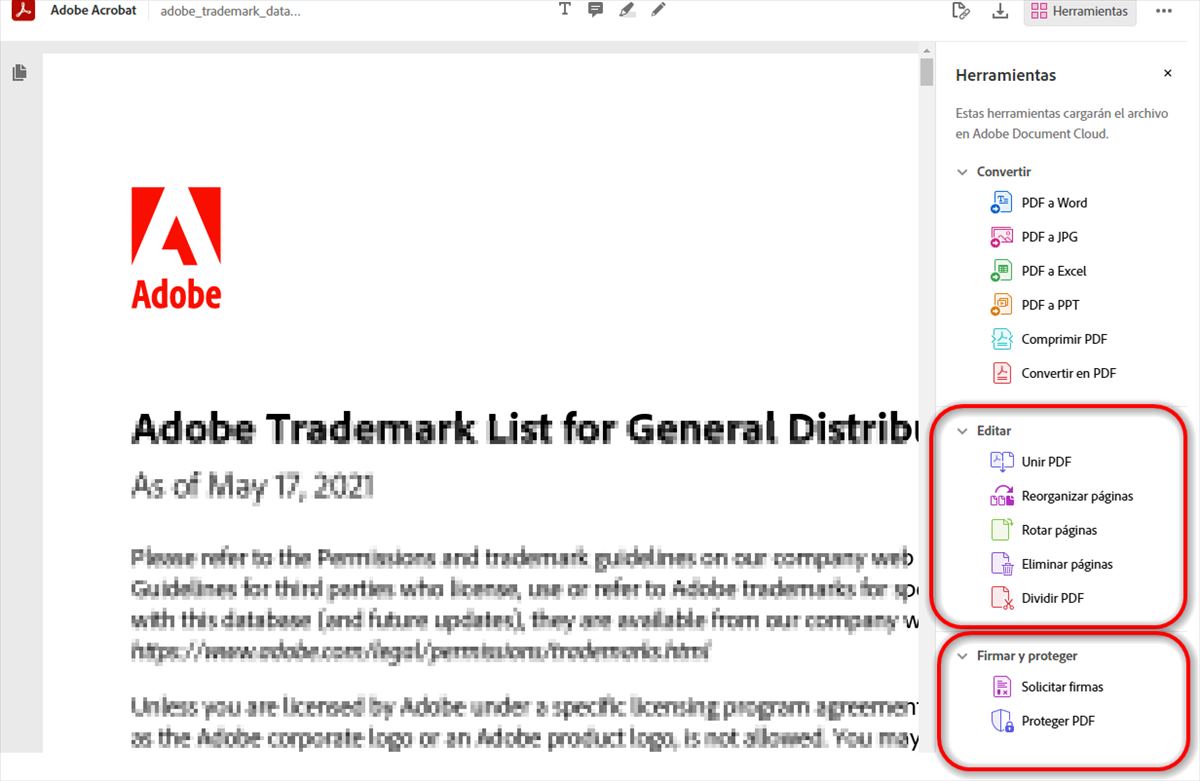Screen dimensions: 1200x781
Task: Click the Convertir en PDF icon
Action: pyautogui.click(x=1002, y=373)
